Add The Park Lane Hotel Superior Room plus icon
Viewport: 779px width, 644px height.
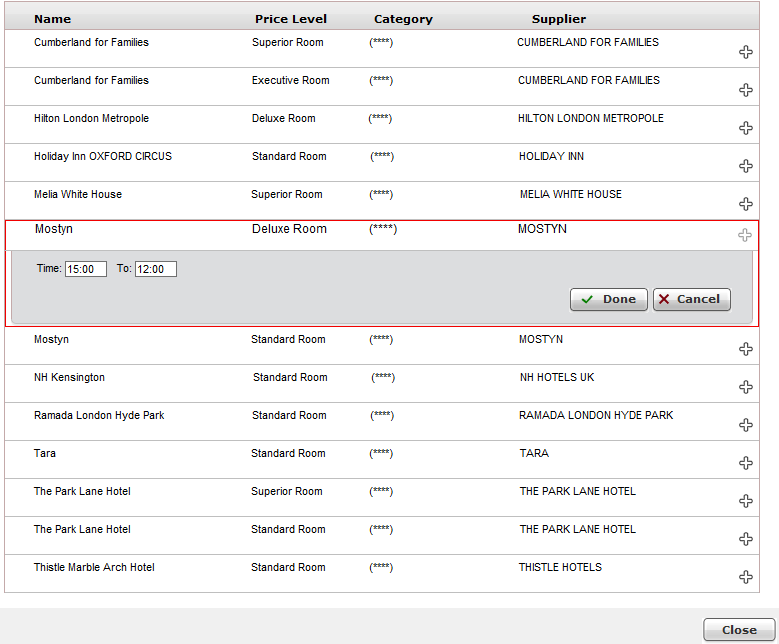746,501
